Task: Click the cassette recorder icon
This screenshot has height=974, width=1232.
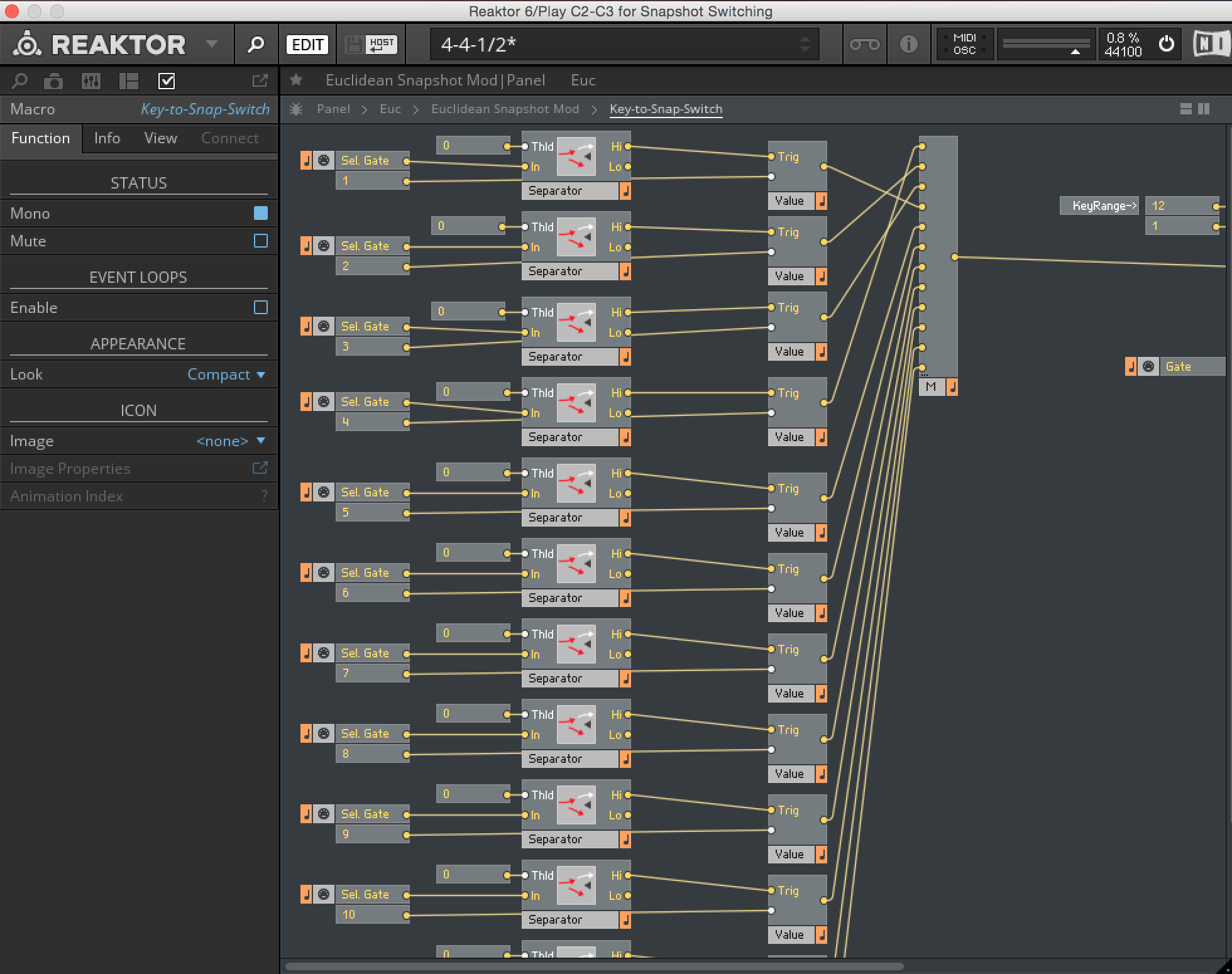Action: tap(864, 45)
